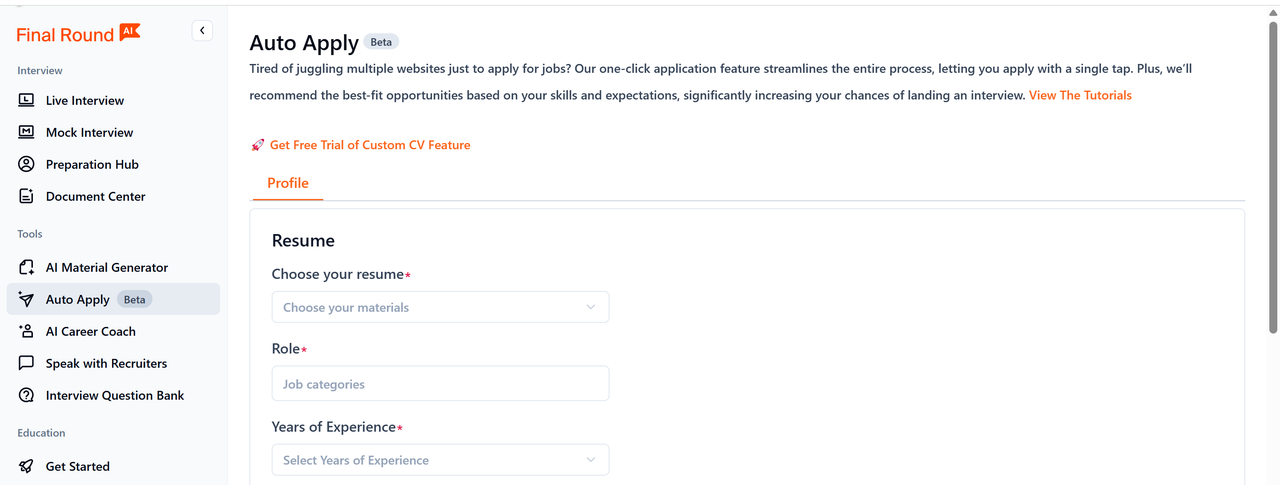The width and height of the screenshot is (1280, 485).
Task: Click the Document Center icon
Action: click(x=27, y=196)
